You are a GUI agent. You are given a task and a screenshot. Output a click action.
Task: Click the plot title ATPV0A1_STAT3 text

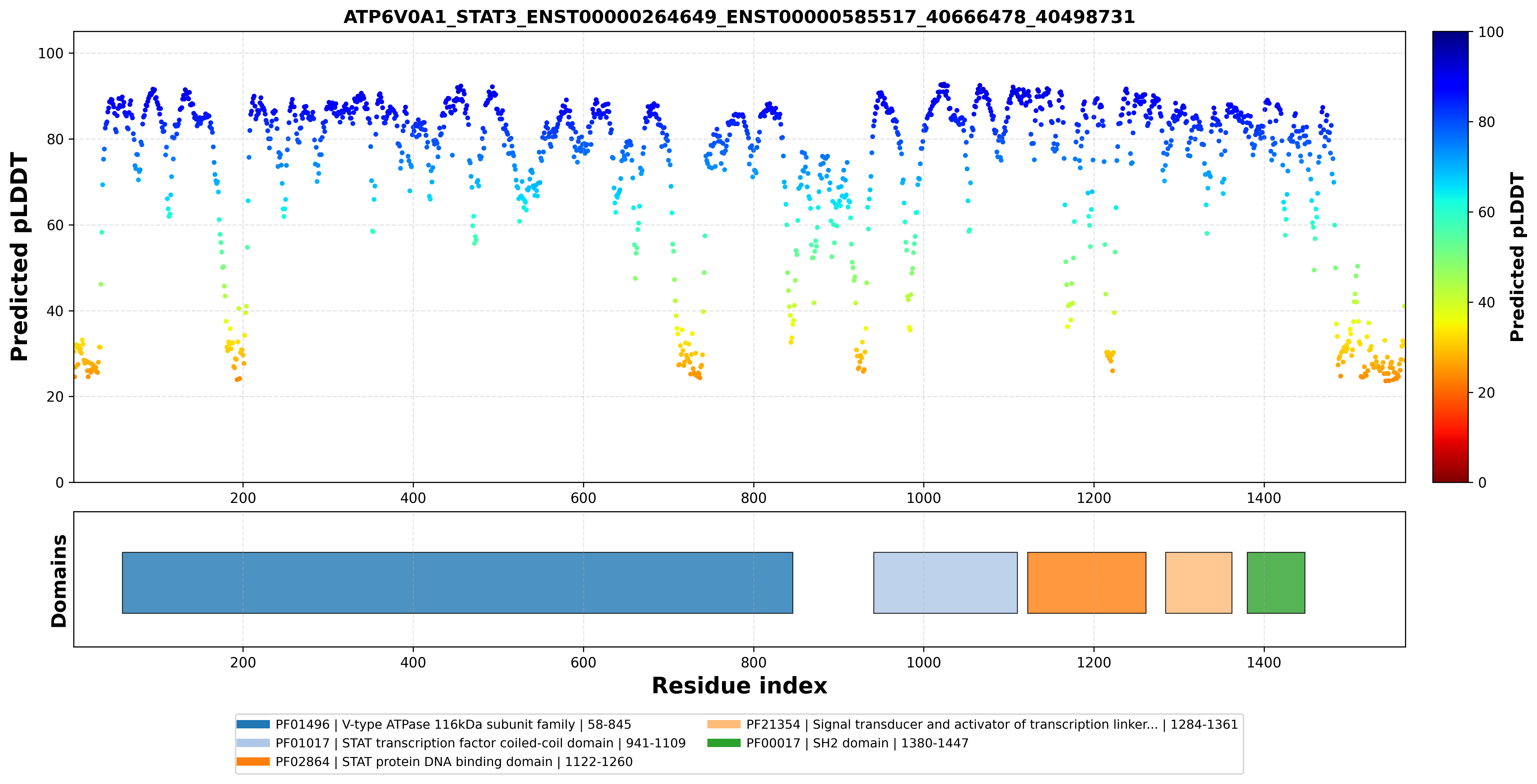[739, 17]
